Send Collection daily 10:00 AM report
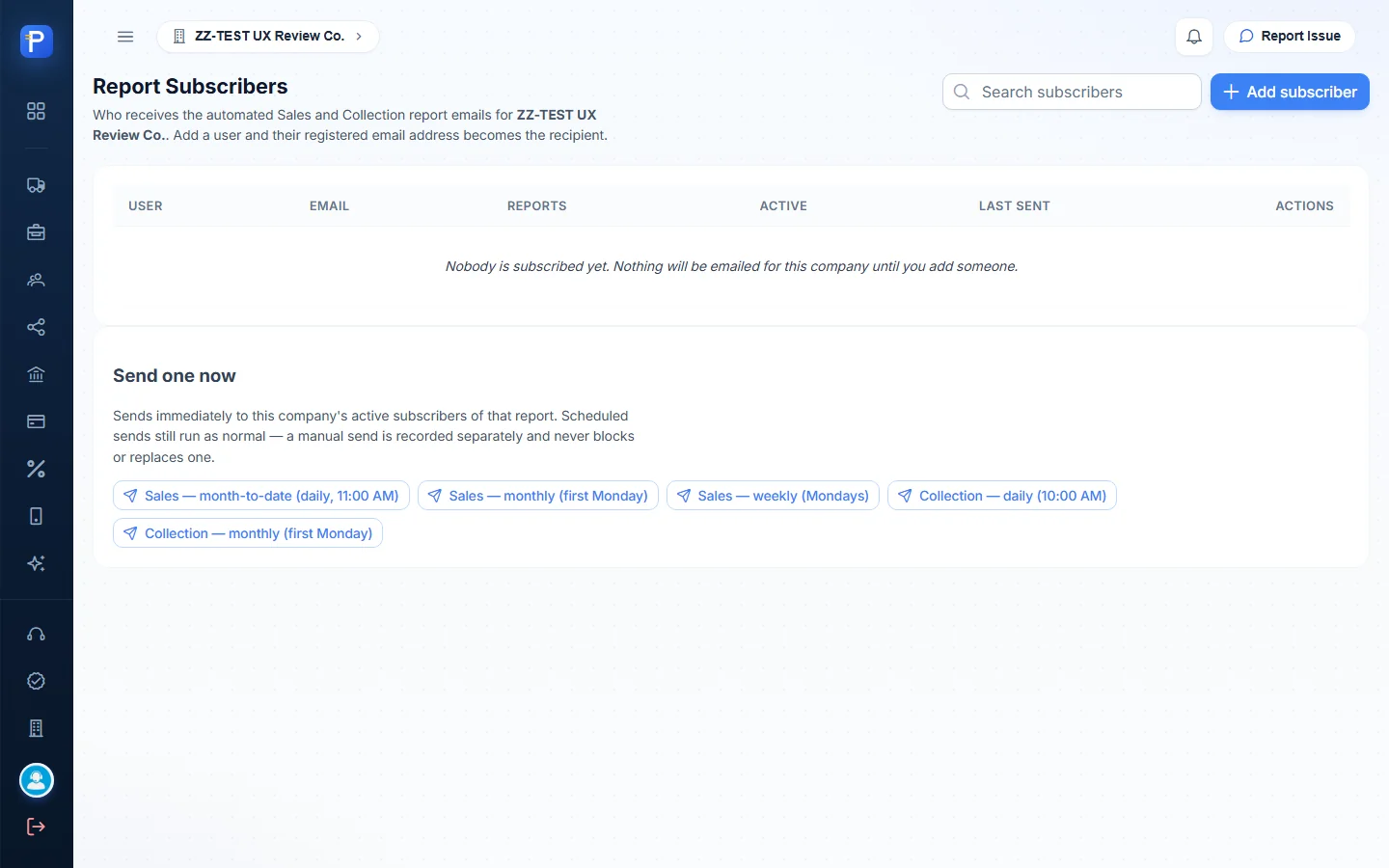Viewport: 1389px width, 868px height. [1002, 496]
